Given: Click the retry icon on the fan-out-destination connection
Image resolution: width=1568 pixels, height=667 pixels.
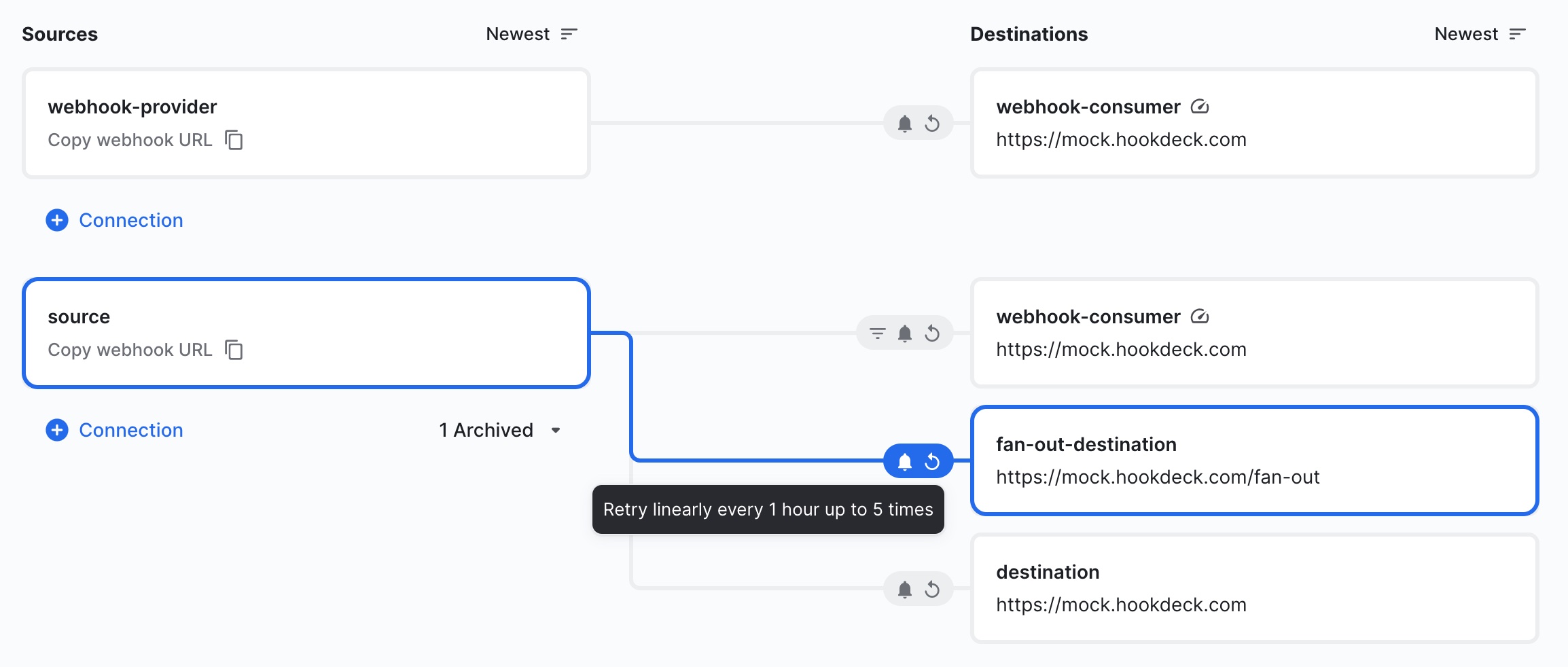Looking at the screenshot, I should click(933, 462).
